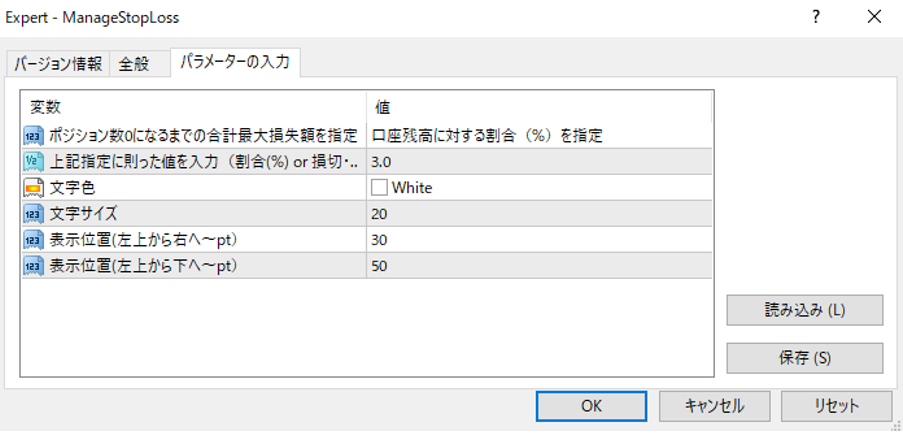The width and height of the screenshot is (903, 435).
Task: Click the 読み込み (L) button
Action: (805, 310)
